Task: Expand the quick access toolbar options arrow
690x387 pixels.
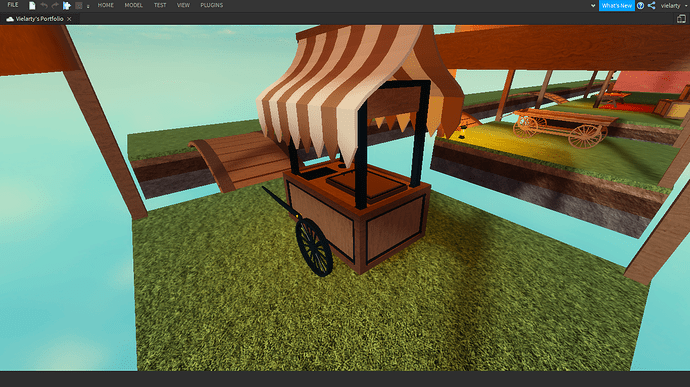Action: click(x=88, y=6)
